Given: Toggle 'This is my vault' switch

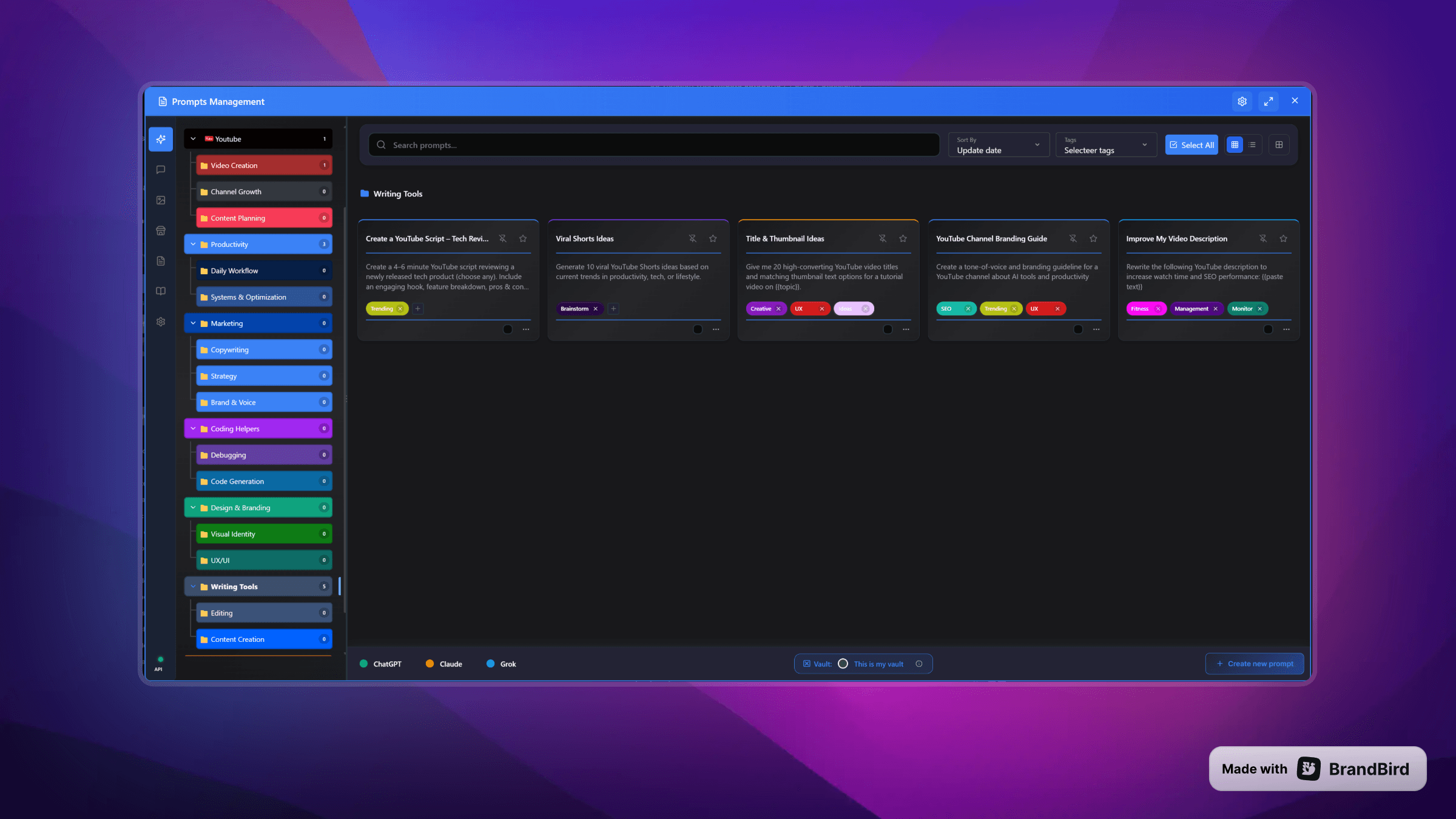Looking at the screenshot, I should (843, 664).
